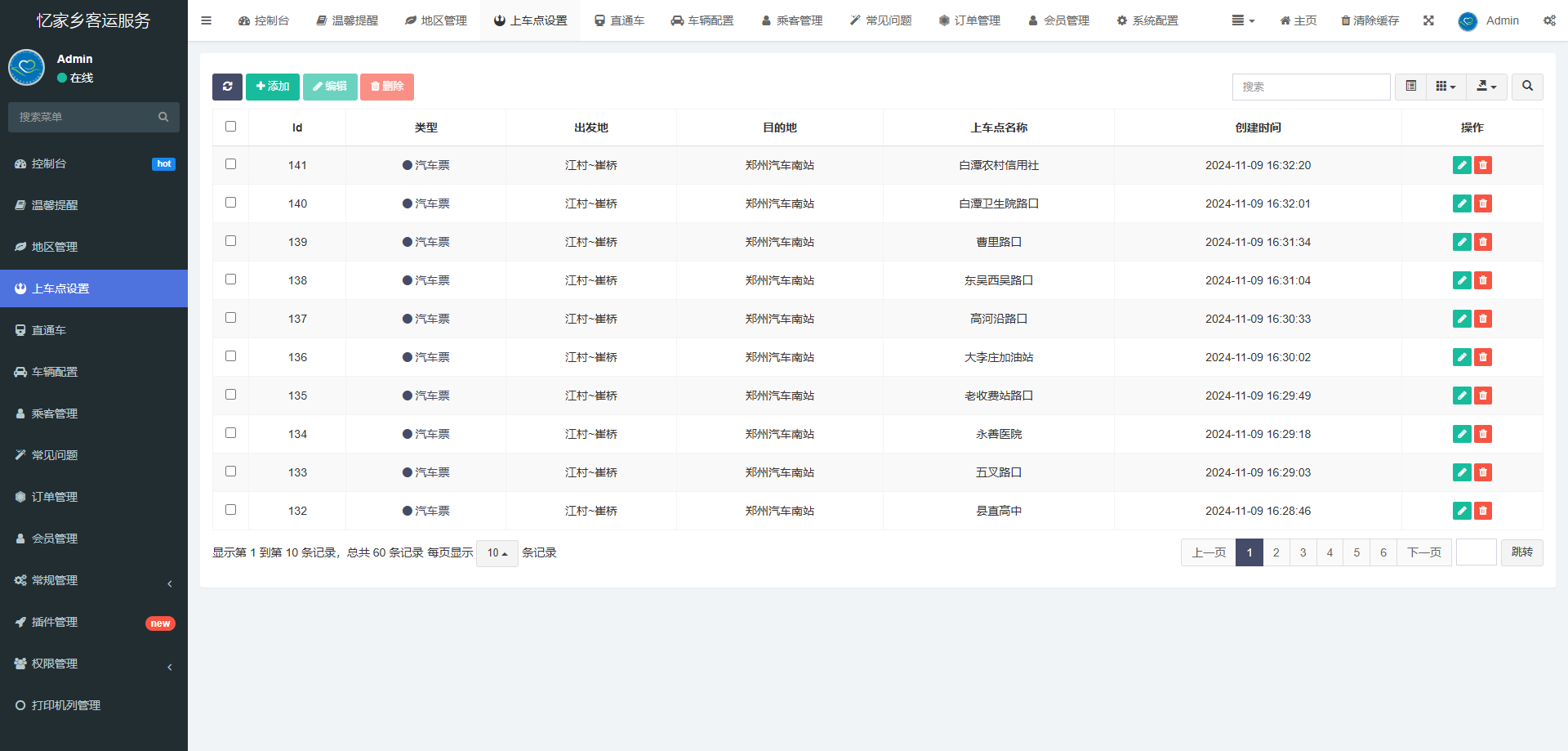1568x751 pixels.
Task: Go to page 3 in pagination
Action: [1303, 552]
